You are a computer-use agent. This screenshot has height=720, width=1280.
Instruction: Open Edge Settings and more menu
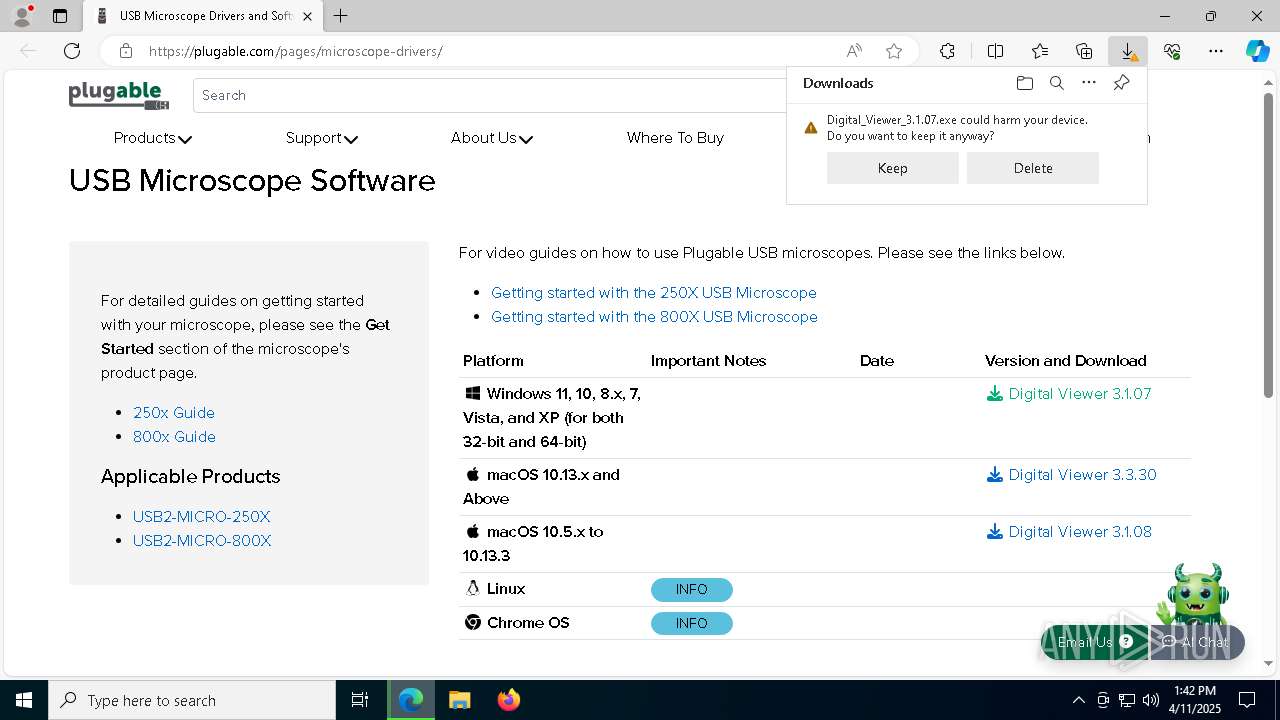point(1216,51)
